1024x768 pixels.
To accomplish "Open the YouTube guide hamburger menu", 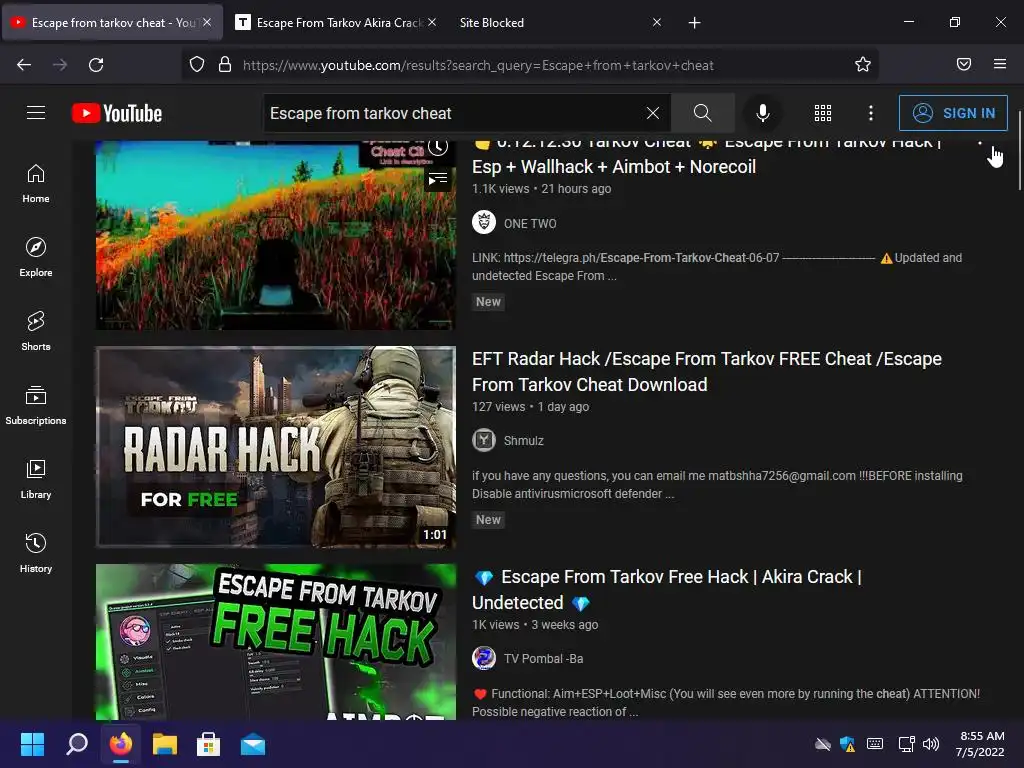I will (x=36, y=113).
